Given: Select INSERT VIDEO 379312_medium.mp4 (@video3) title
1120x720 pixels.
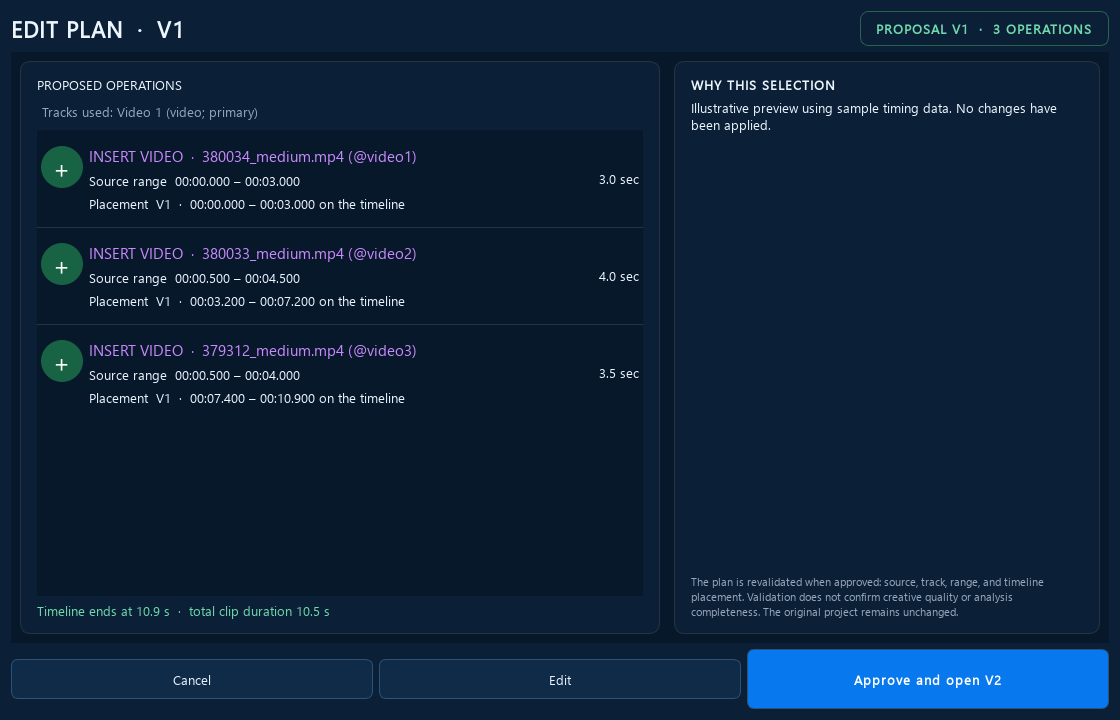Looking at the screenshot, I should tap(253, 351).
